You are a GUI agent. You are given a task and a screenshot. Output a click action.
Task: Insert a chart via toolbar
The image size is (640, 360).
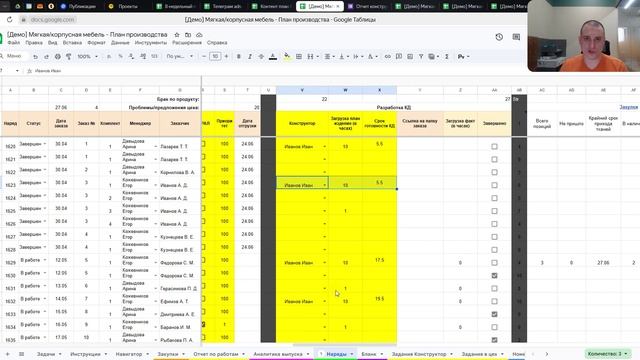[x=410, y=56]
